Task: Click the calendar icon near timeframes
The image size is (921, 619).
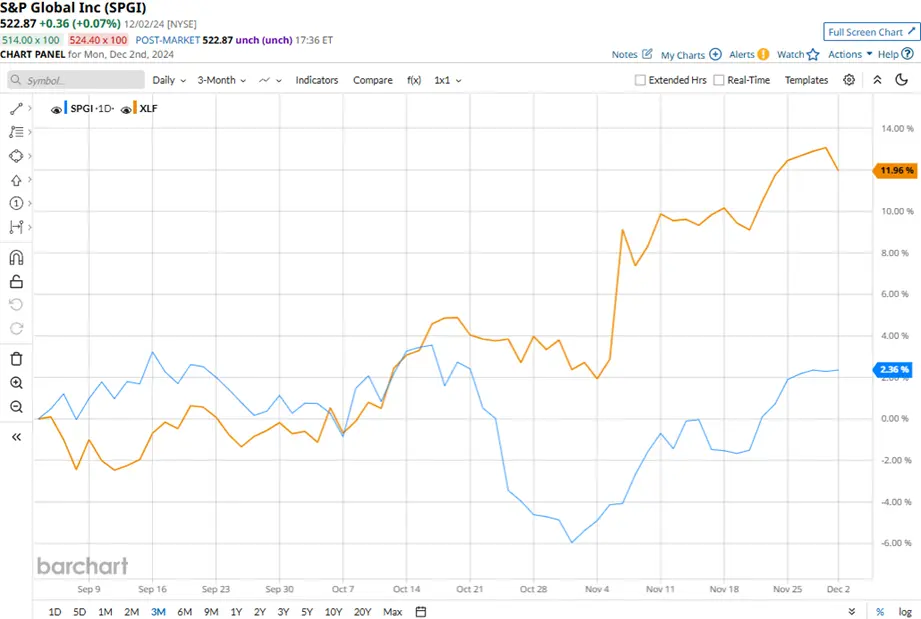Action: pyautogui.click(x=420, y=611)
